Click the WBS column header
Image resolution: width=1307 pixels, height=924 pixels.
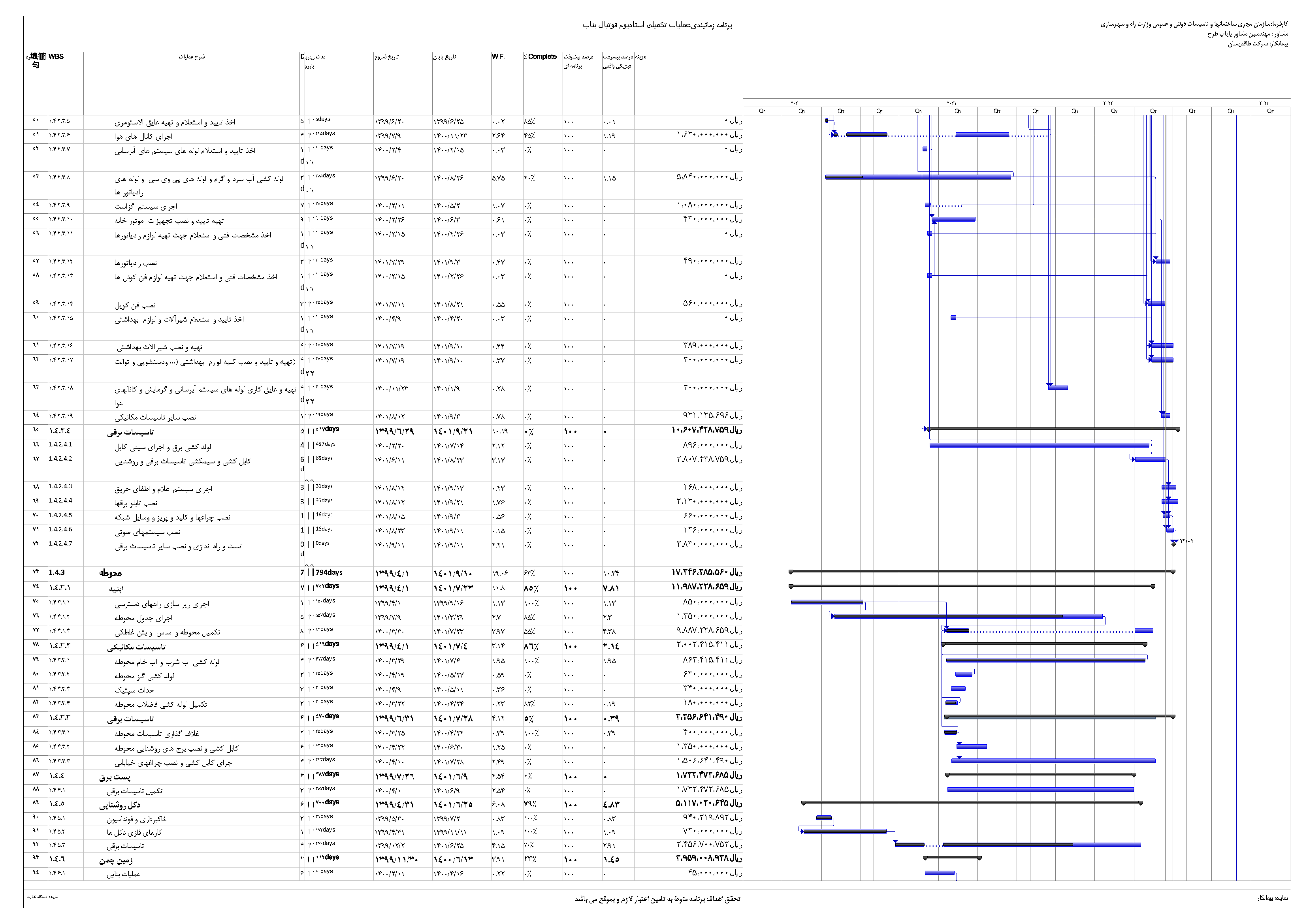(x=56, y=57)
